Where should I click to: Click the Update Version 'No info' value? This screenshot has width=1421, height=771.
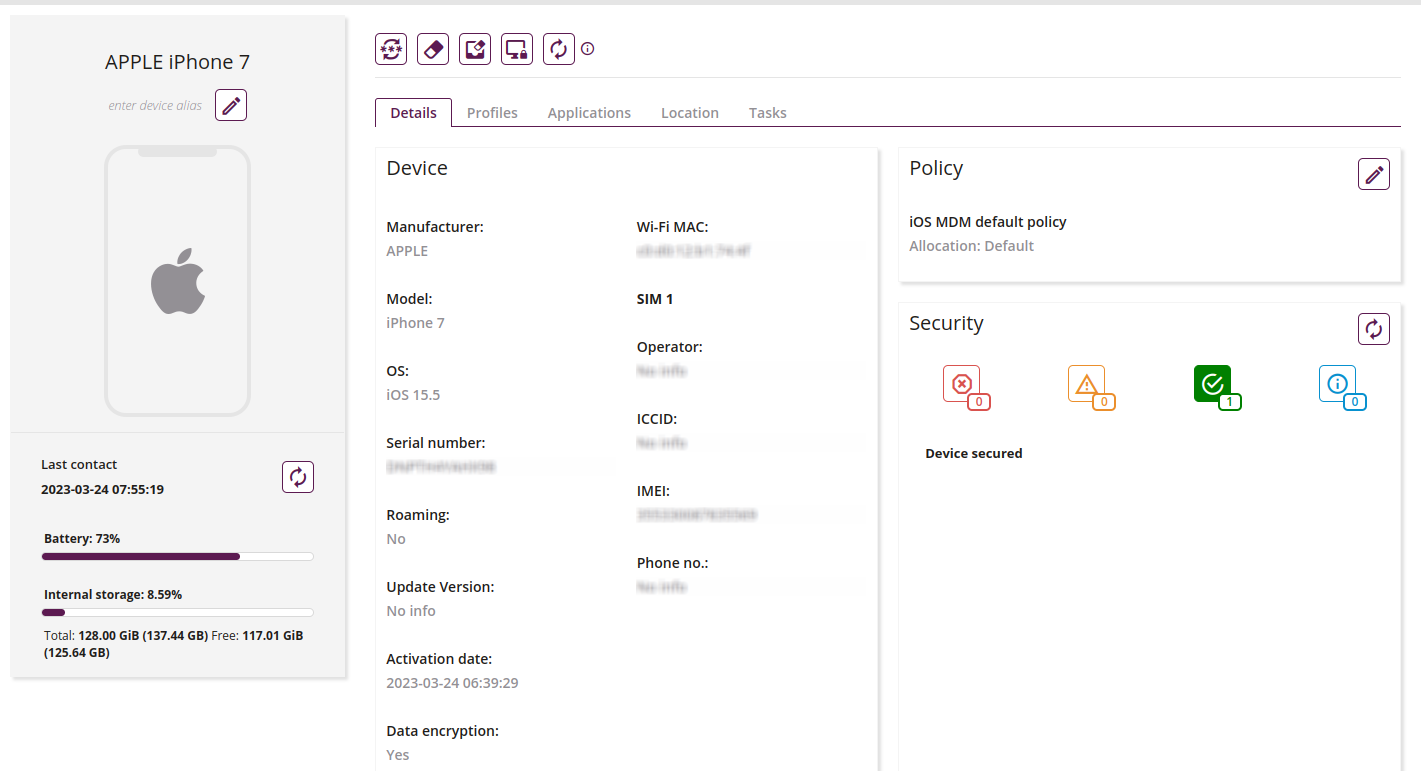pyautogui.click(x=411, y=611)
